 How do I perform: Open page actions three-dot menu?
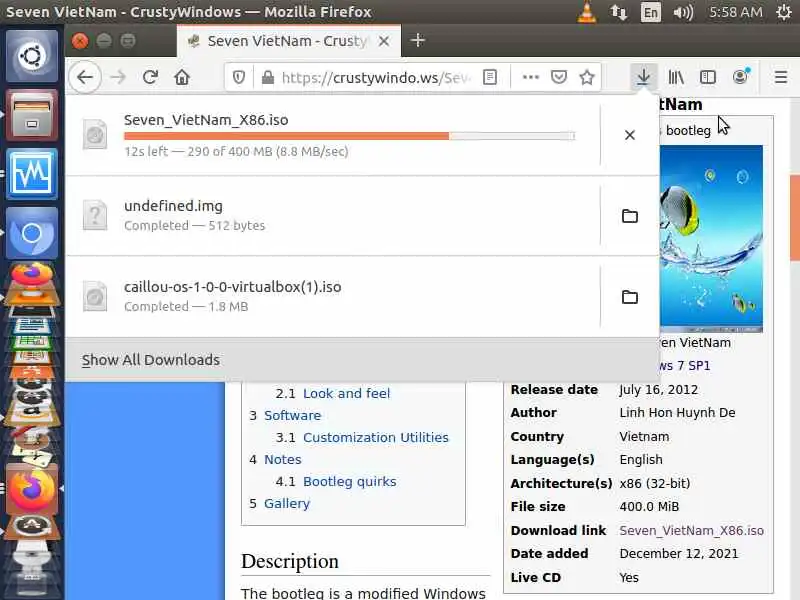coord(531,78)
